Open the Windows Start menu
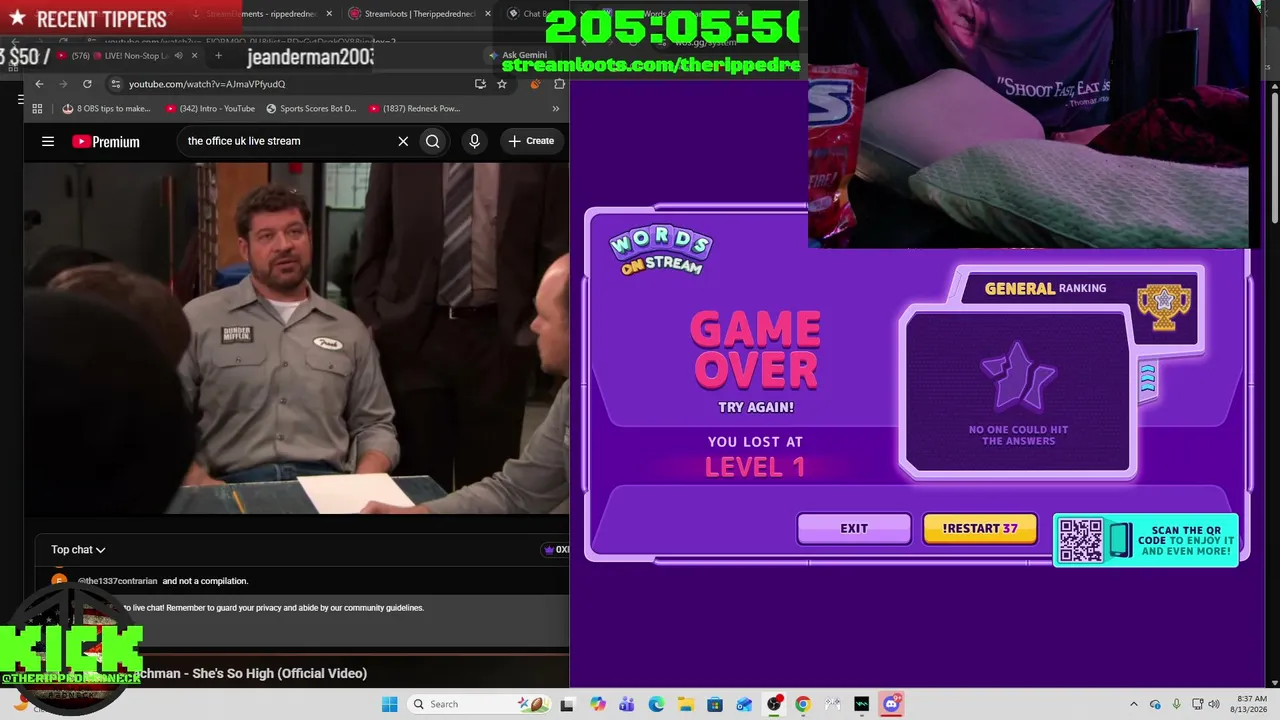Screen dimensions: 1280x720 (x=389, y=704)
